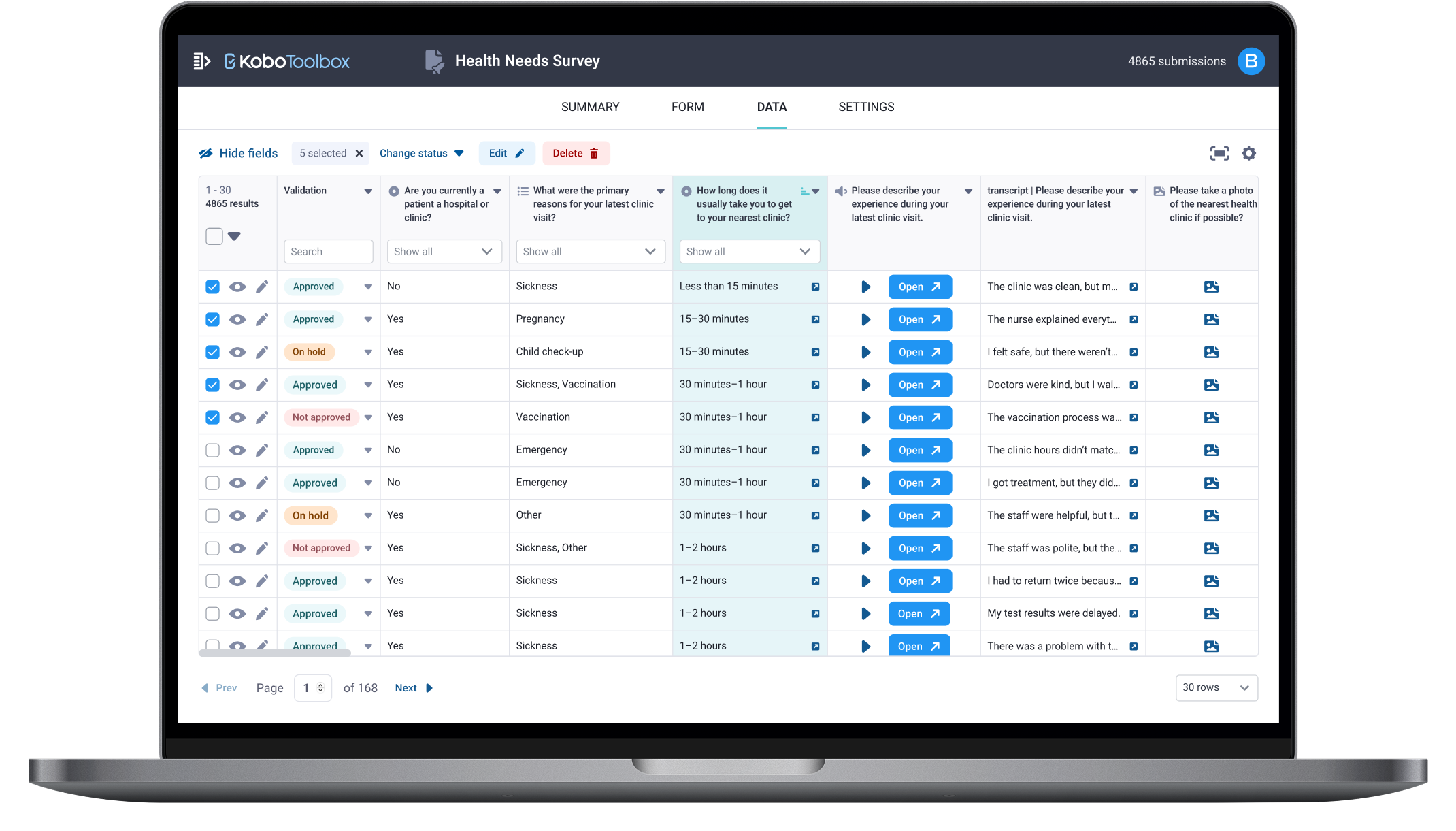Click user avatar B icon
Image resolution: width=1456 pixels, height=831 pixels.
[1251, 61]
